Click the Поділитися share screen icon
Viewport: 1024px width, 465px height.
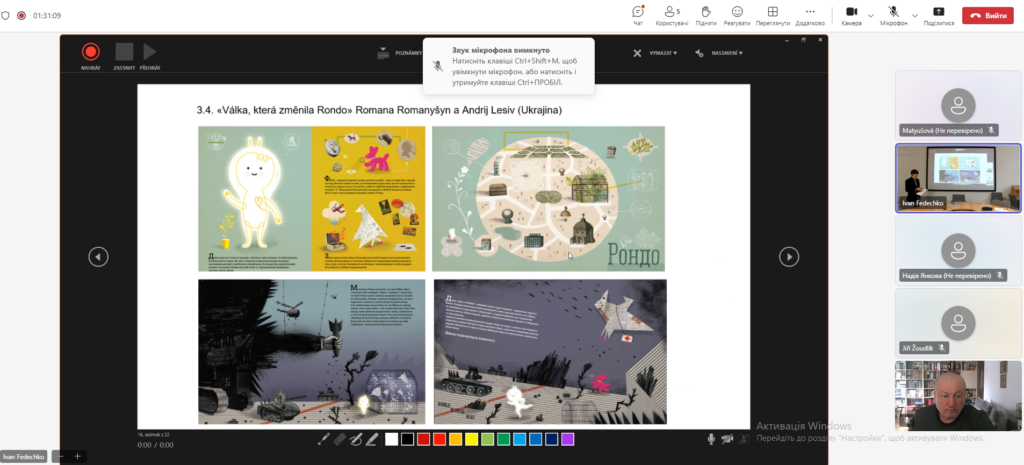tap(938, 15)
